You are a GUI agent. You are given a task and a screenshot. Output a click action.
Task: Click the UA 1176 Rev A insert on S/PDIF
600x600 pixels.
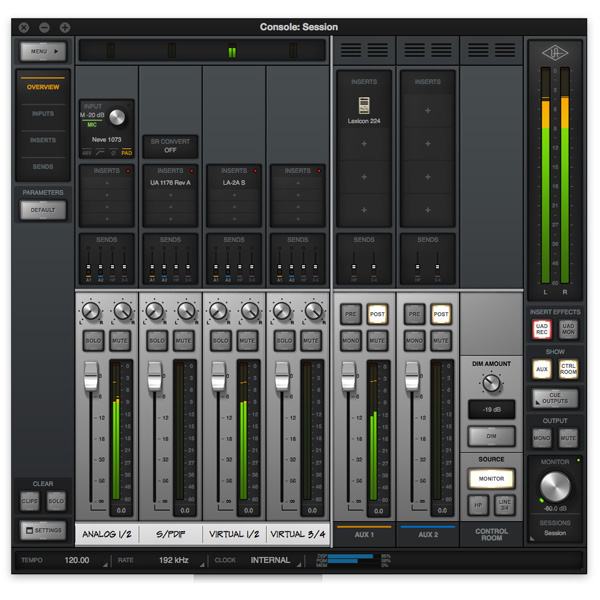170,183
